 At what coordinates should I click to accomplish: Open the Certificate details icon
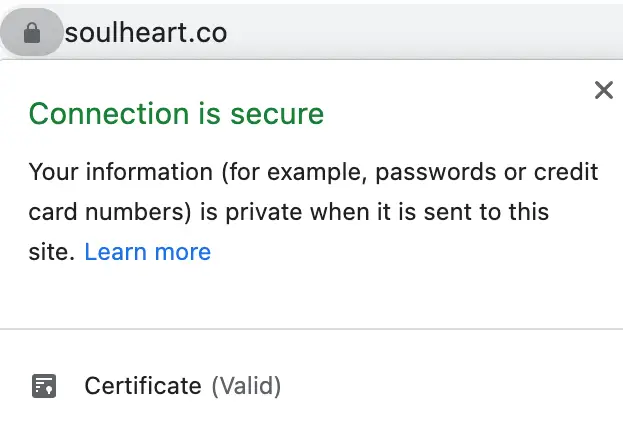[44, 386]
